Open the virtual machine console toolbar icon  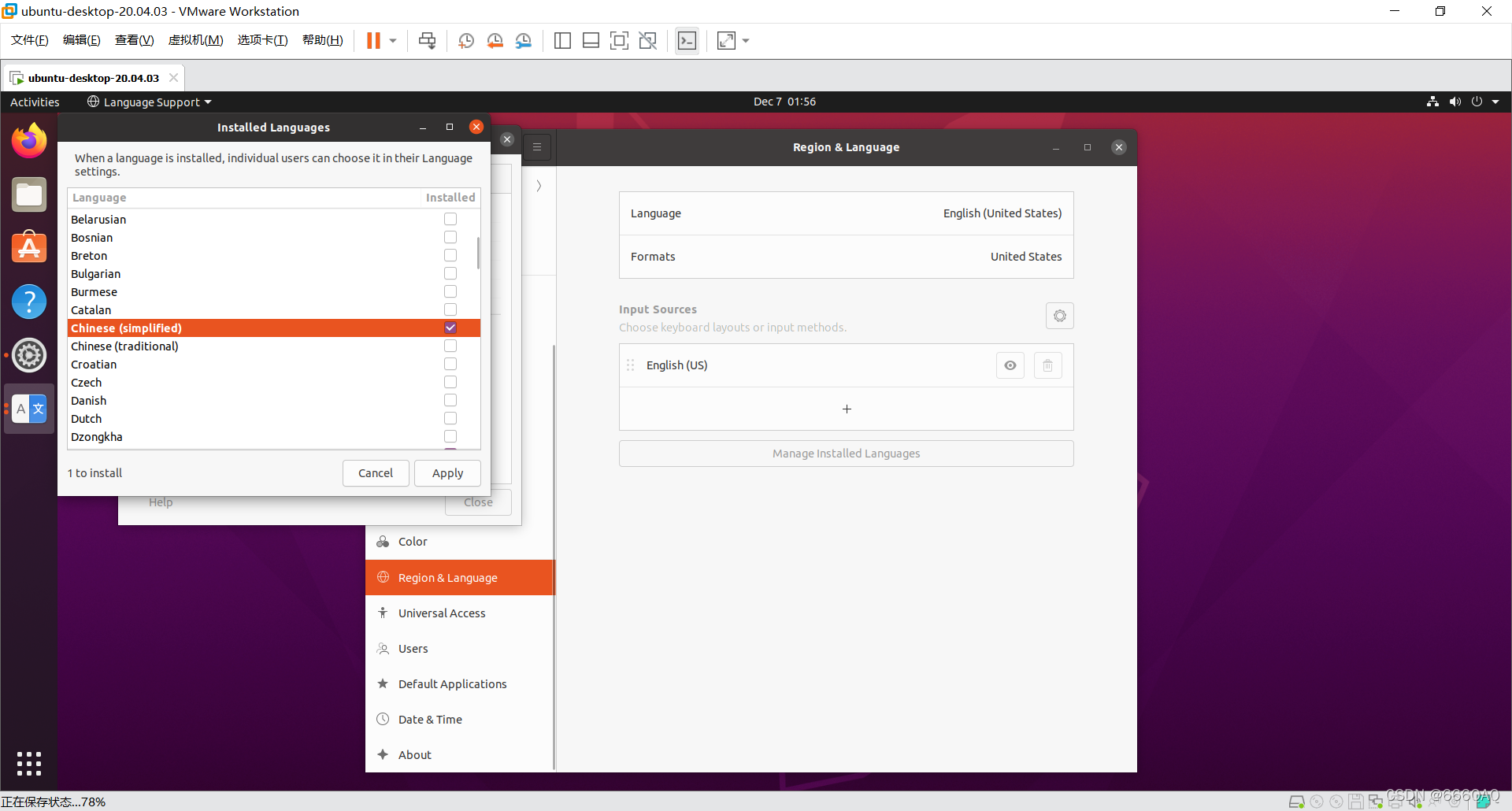(x=687, y=40)
